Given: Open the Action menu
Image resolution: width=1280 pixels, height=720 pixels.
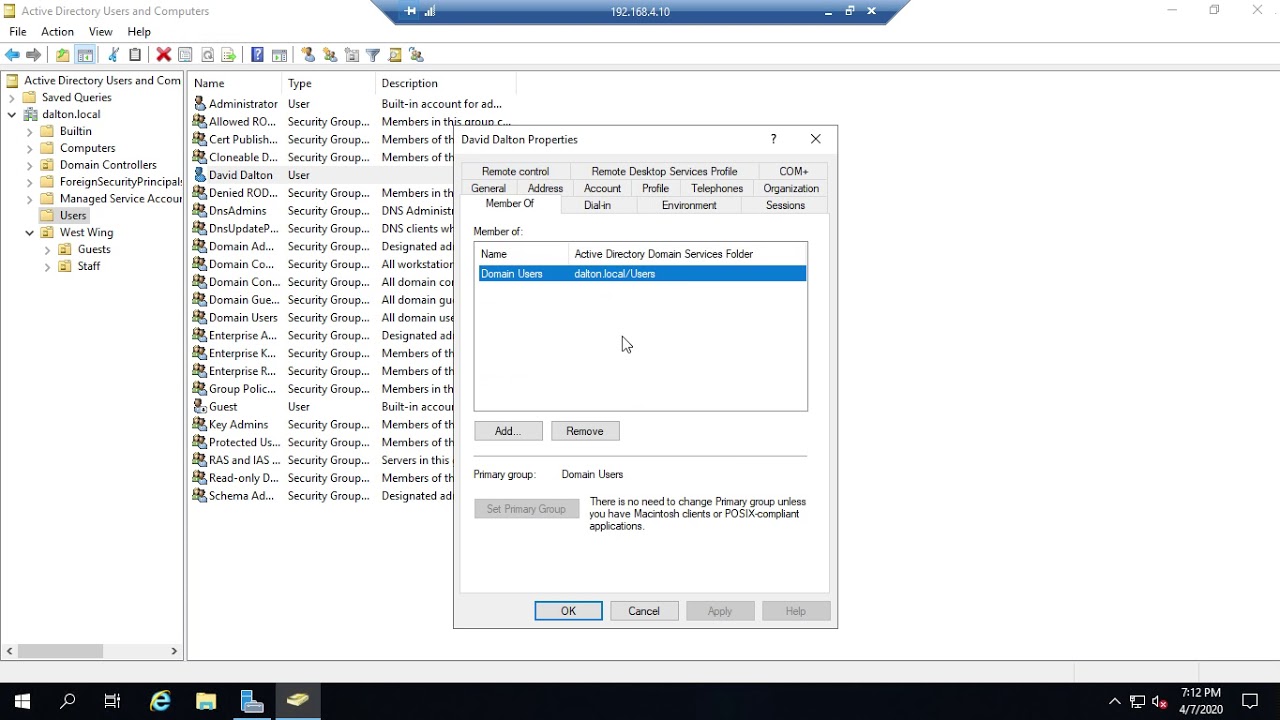Looking at the screenshot, I should click(x=58, y=32).
